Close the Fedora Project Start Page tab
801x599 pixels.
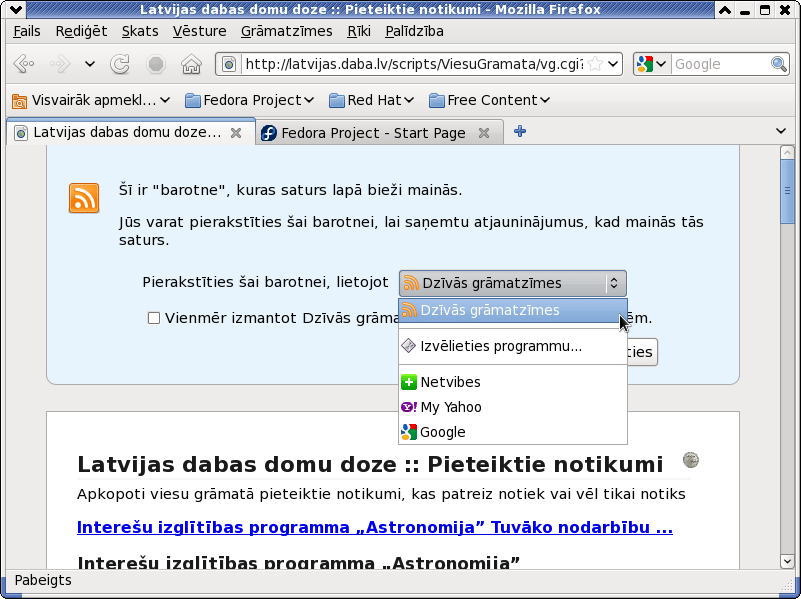coord(484,133)
